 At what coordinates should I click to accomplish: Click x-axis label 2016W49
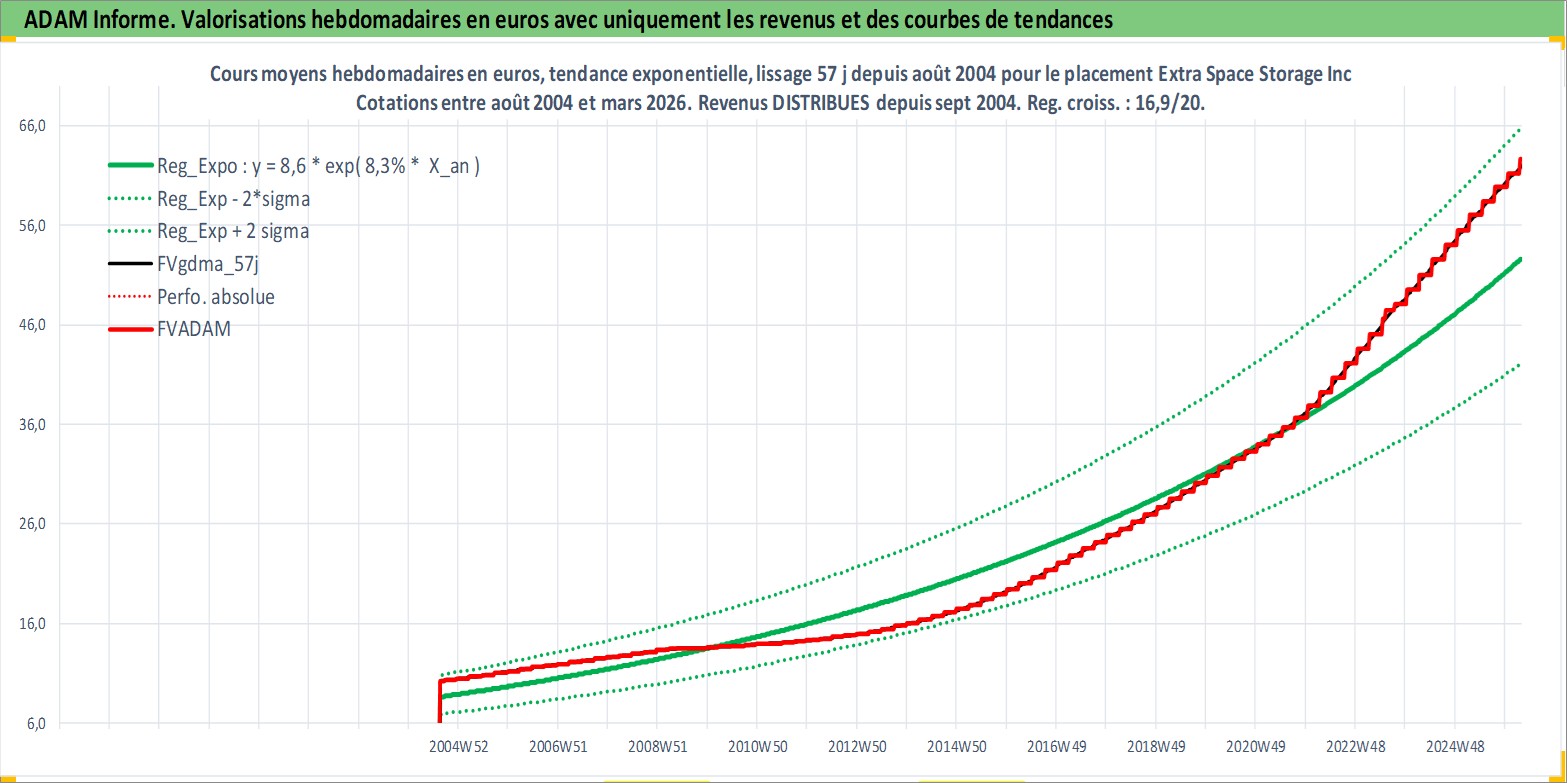tap(1057, 746)
